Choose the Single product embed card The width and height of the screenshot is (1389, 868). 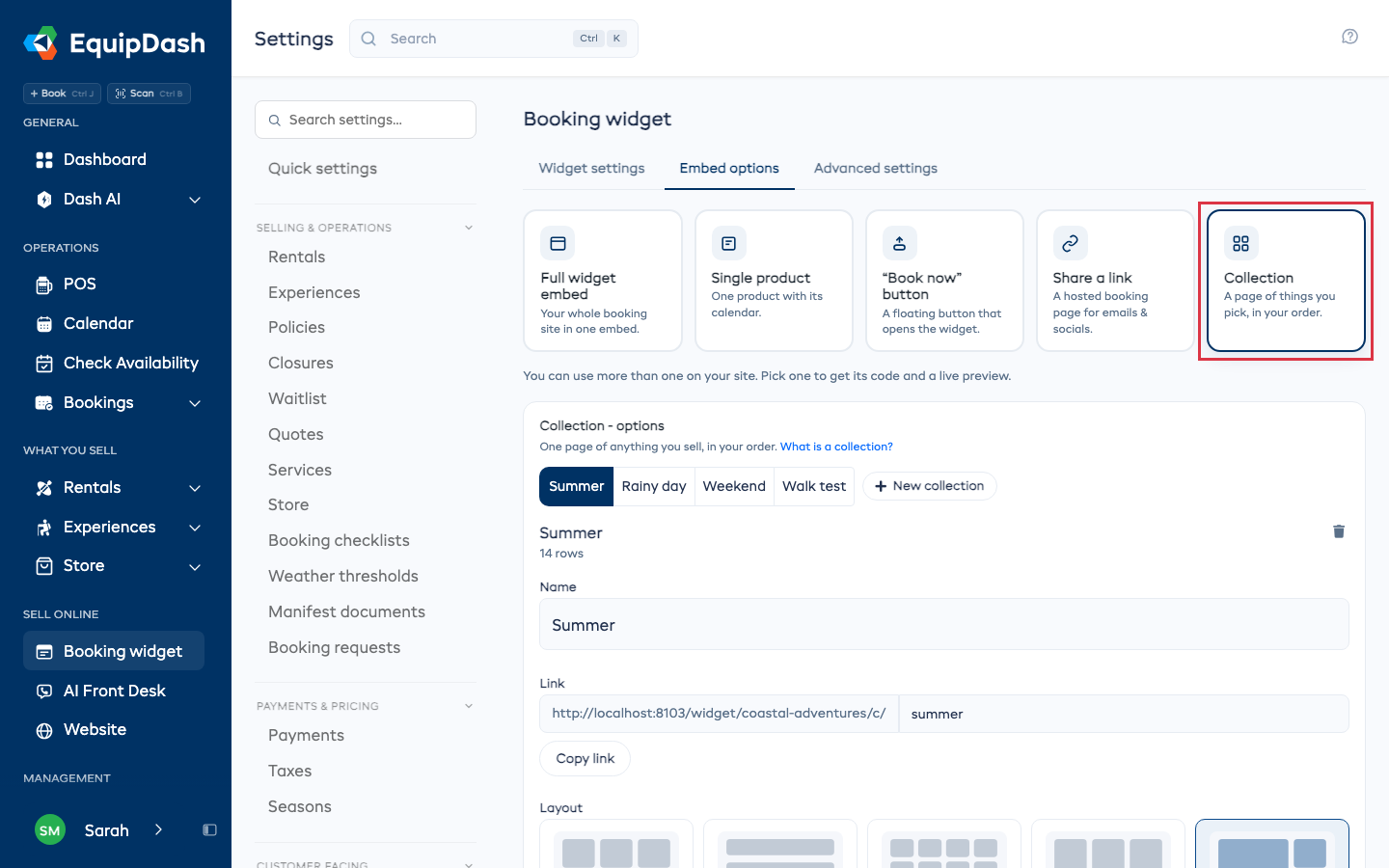774,281
